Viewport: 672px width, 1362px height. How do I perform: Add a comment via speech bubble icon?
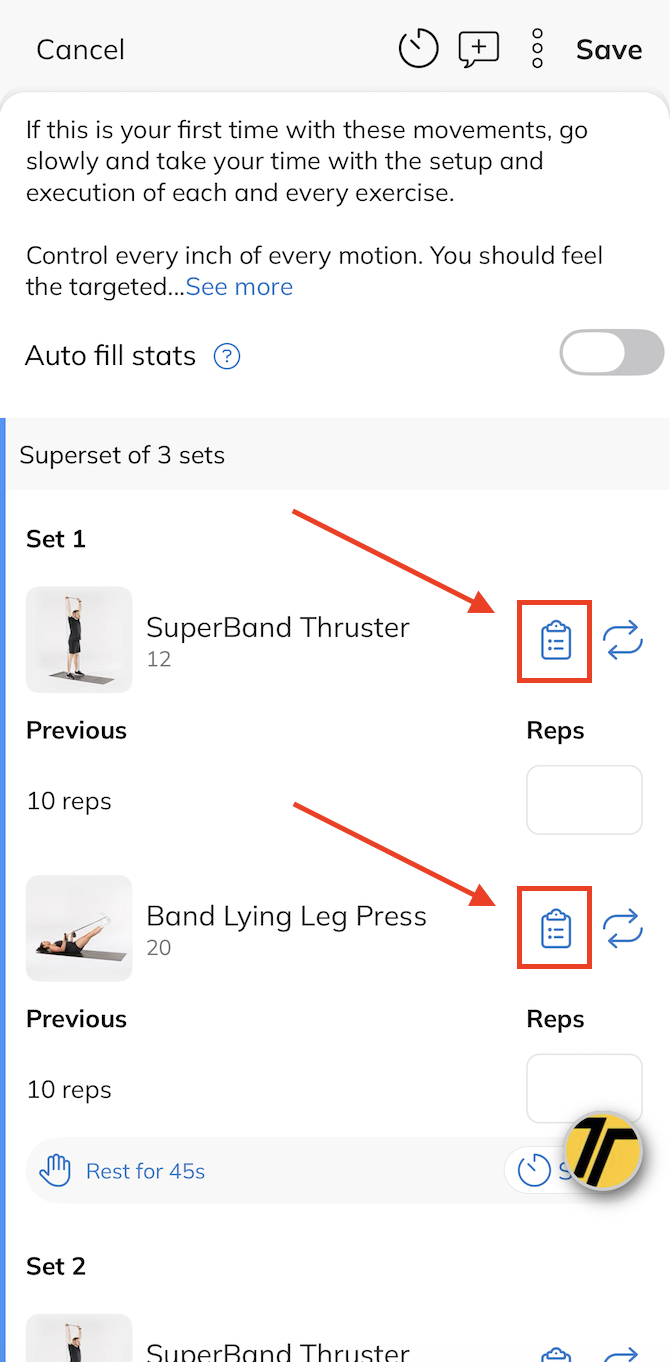[478, 49]
